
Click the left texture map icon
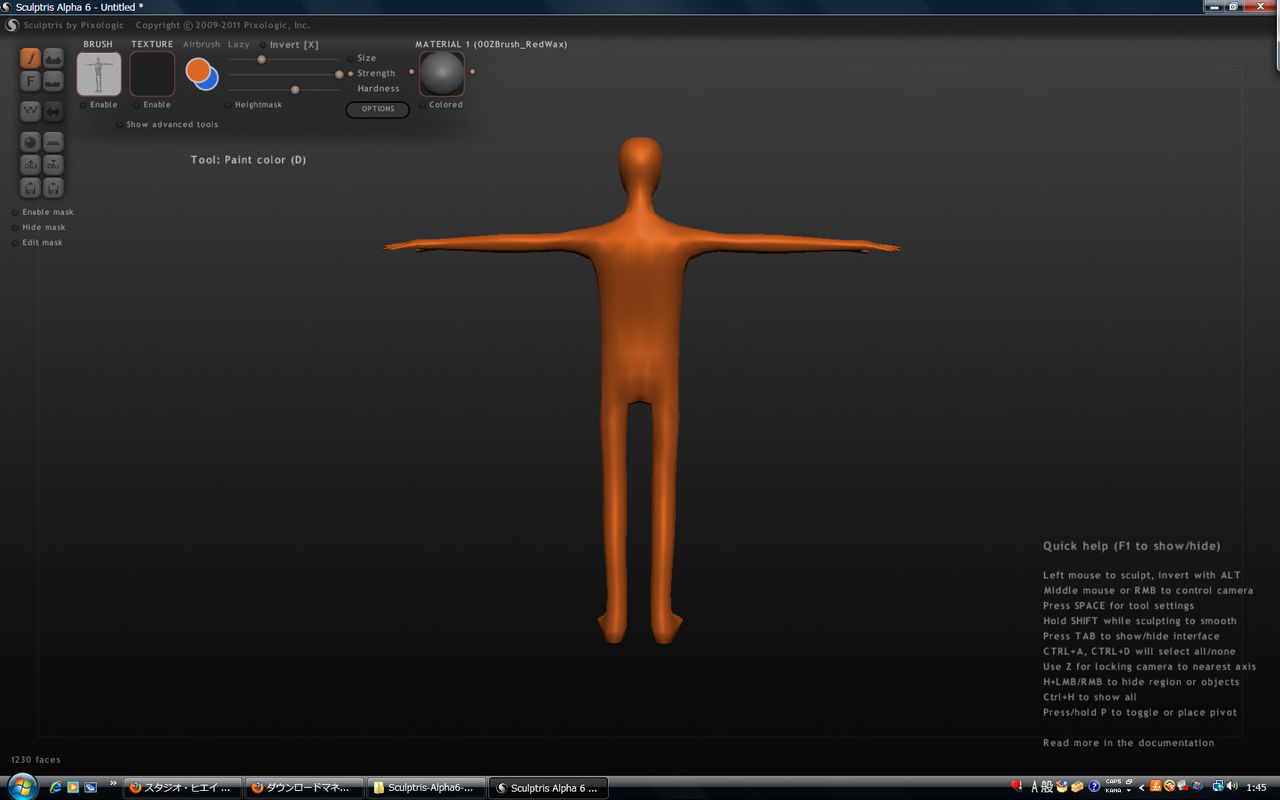[x=30, y=187]
